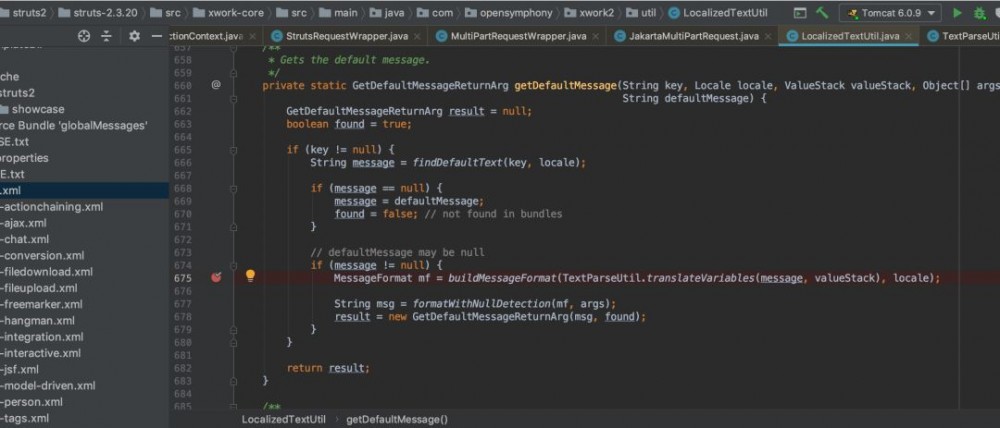Click the Build project hammer icon

(822, 13)
